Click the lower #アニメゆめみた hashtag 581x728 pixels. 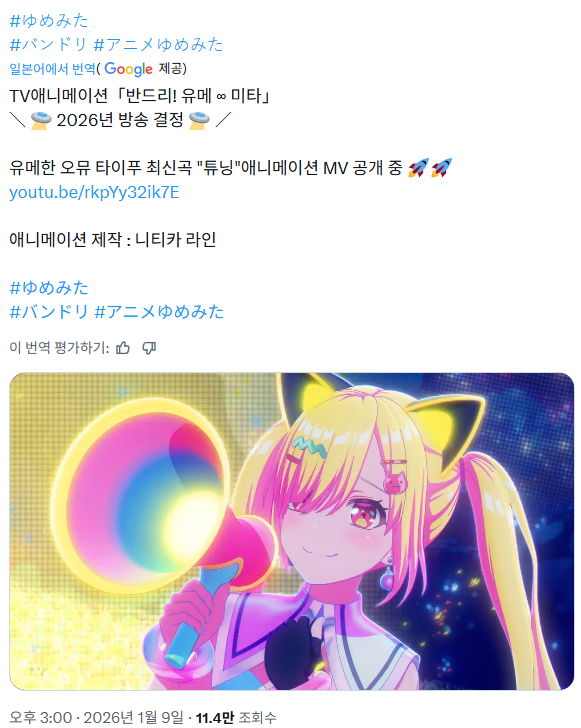[x=158, y=312]
